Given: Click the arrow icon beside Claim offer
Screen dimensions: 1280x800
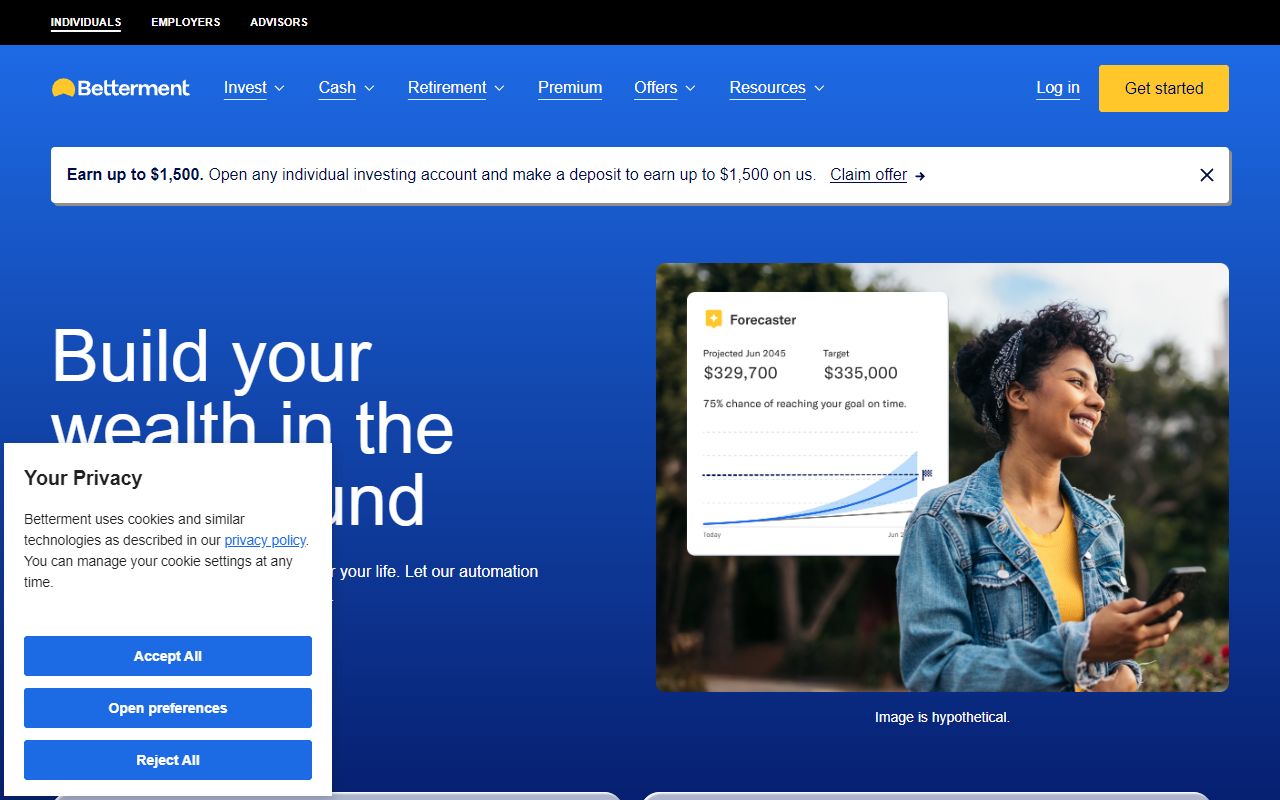Looking at the screenshot, I should (920, 175).
